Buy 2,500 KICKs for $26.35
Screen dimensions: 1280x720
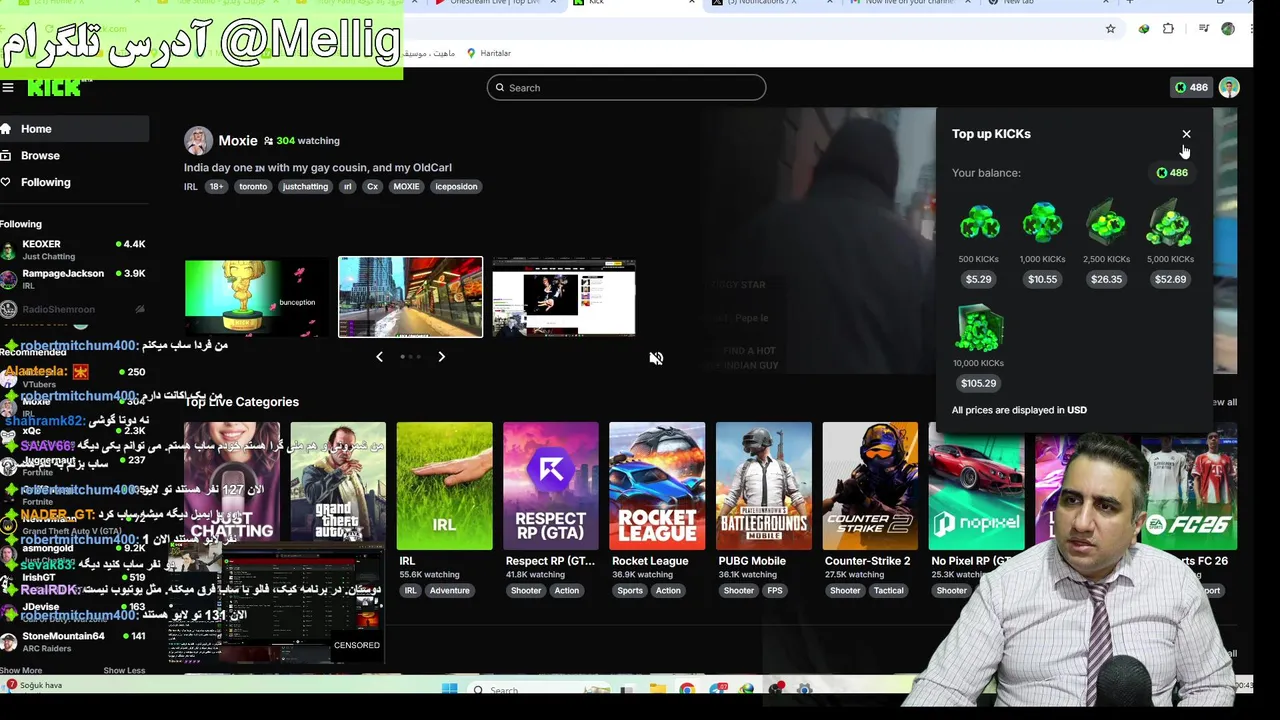click(1106, 280)
